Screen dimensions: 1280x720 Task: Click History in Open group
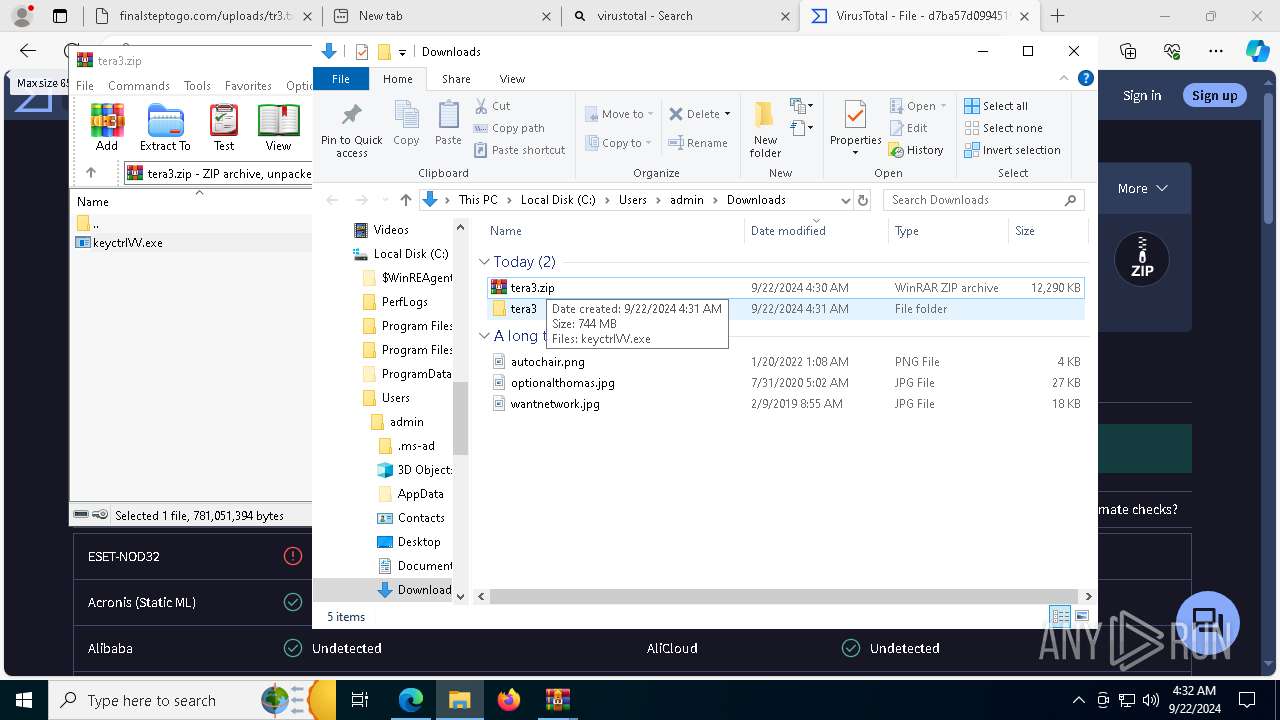click(x=916, y=150)
